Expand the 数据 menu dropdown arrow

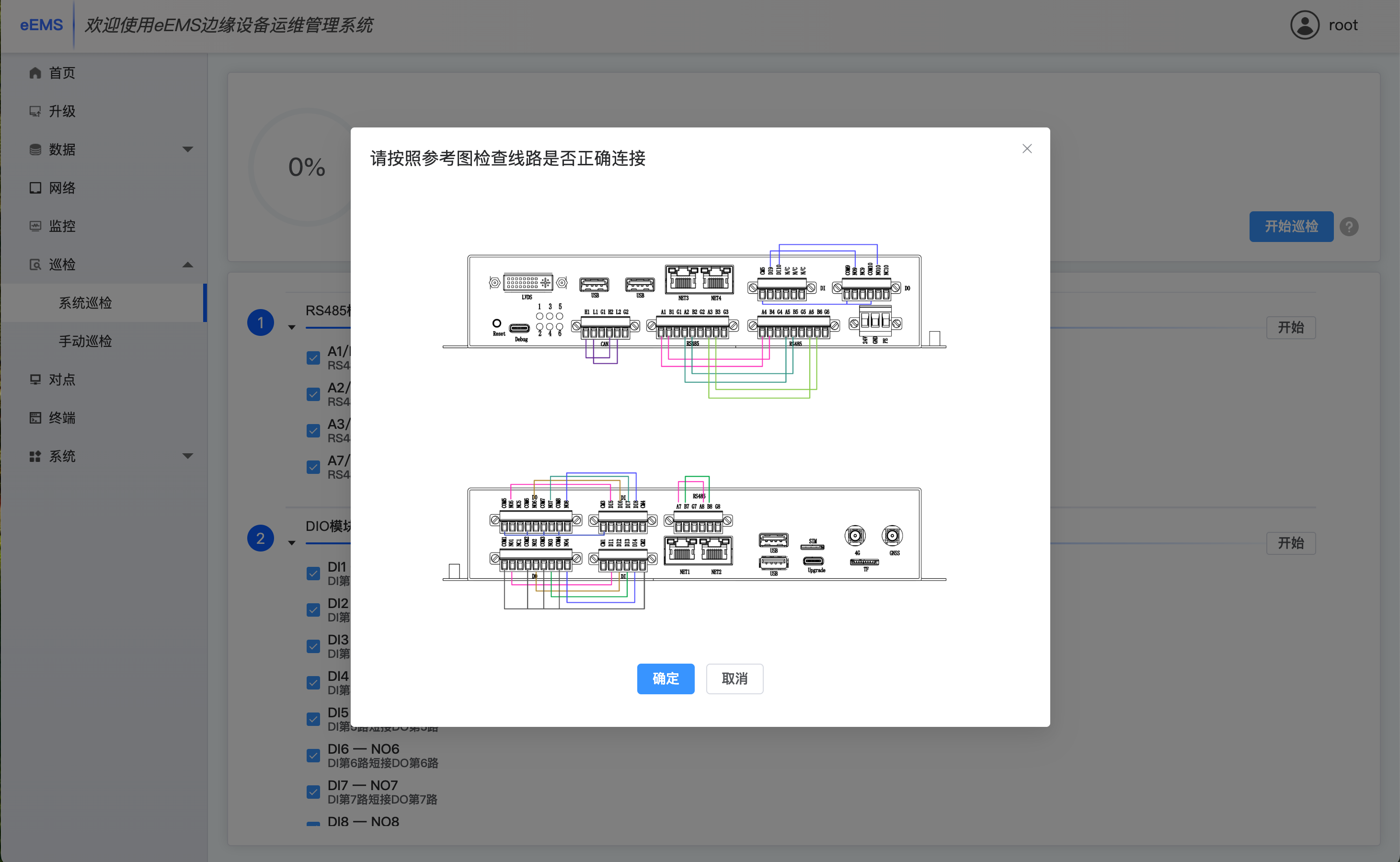187,149
